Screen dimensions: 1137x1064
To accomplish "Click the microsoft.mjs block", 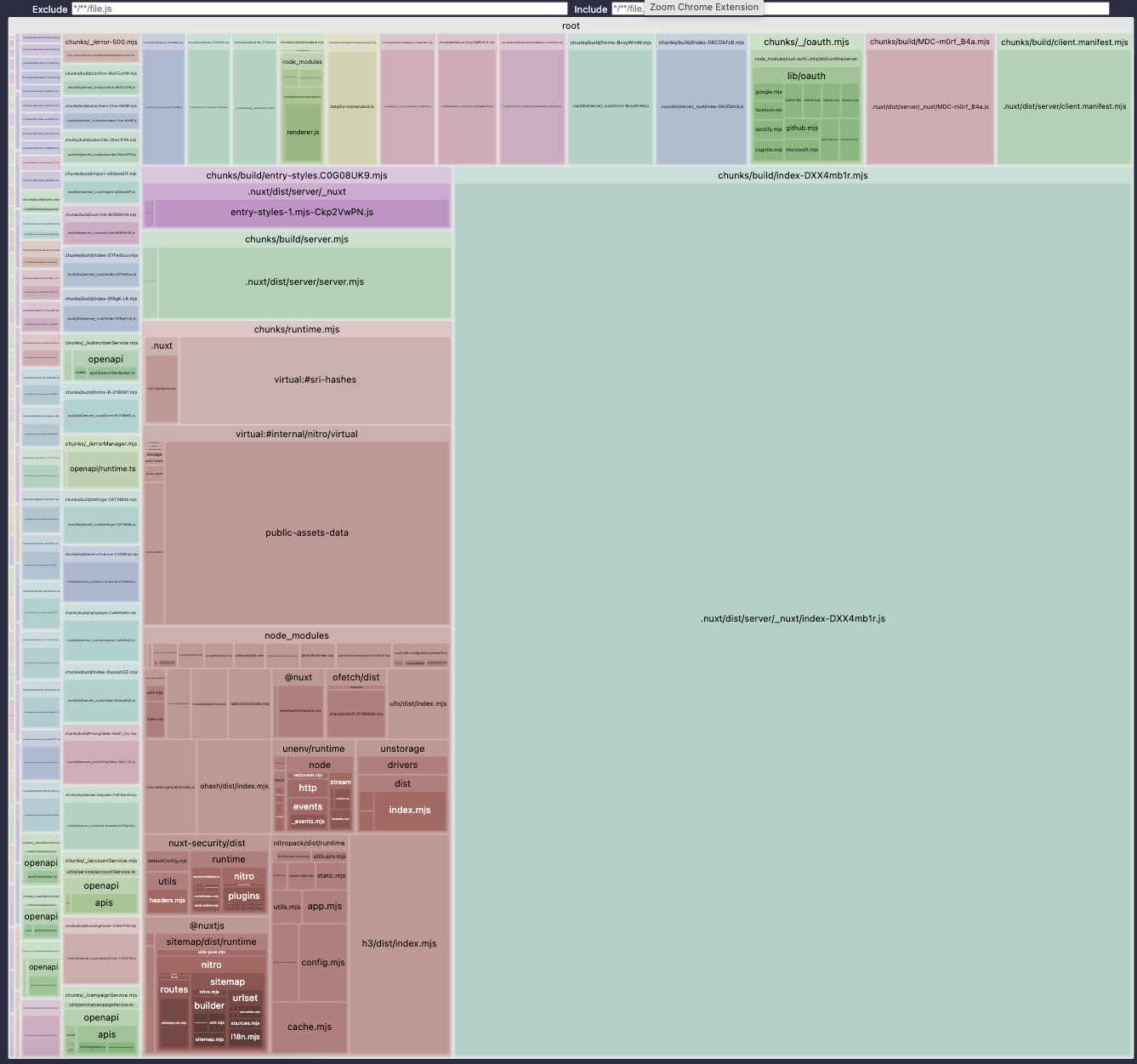I will pyautogui.click(x=802, y=150).
